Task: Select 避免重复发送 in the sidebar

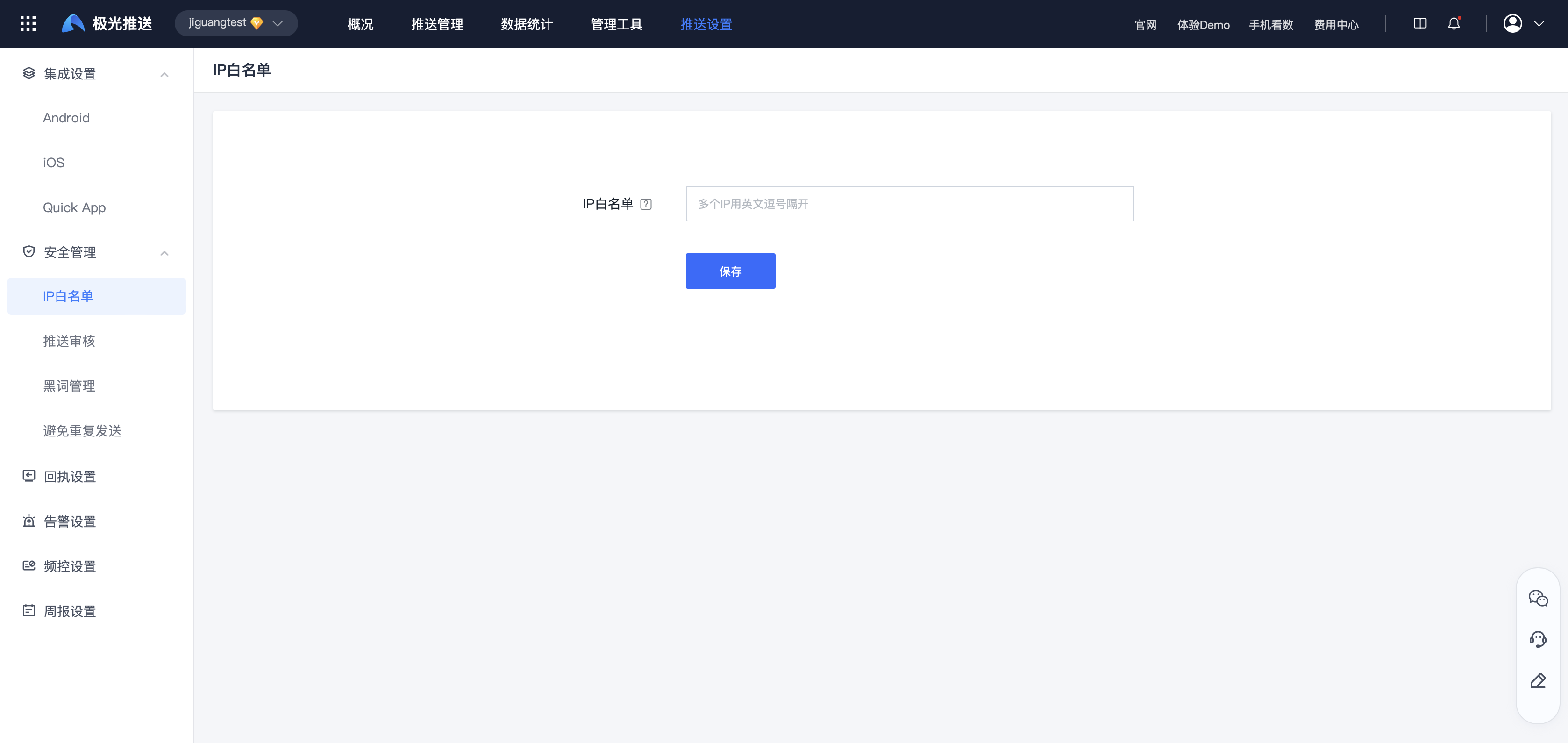Action: pos(82,431)
